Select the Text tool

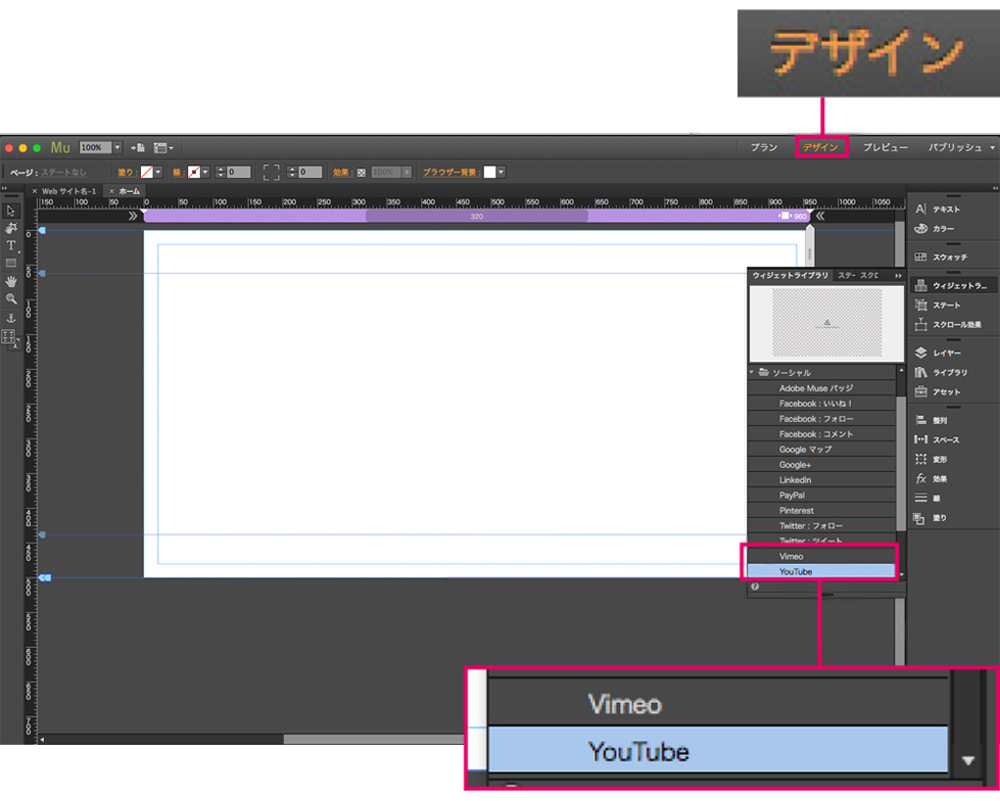pyautogui.click(x=11, y=246)
